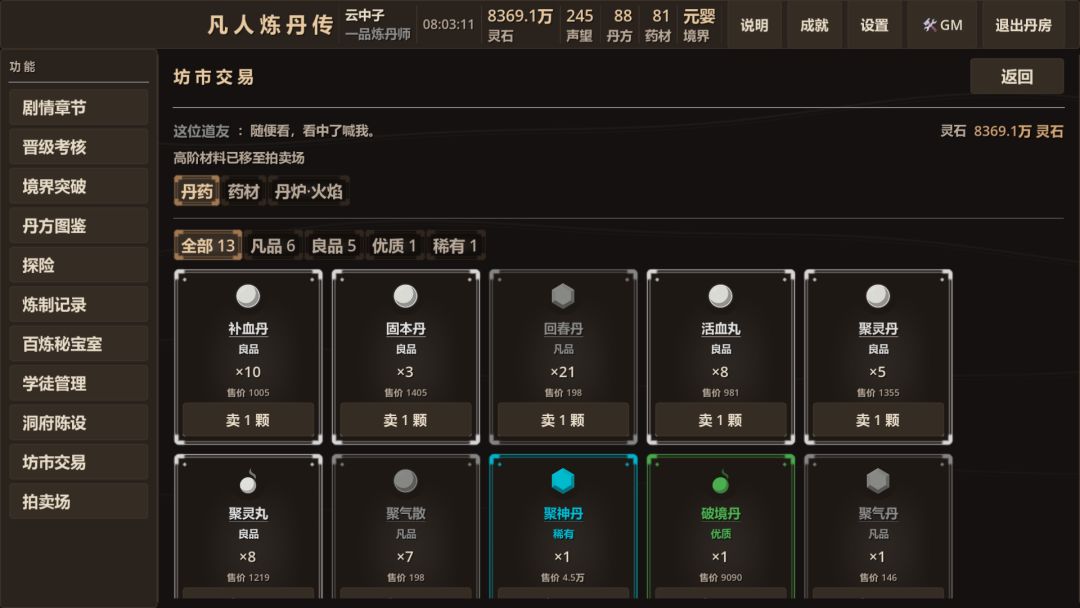Click the 返回 back button

[x=1017, y=76]
